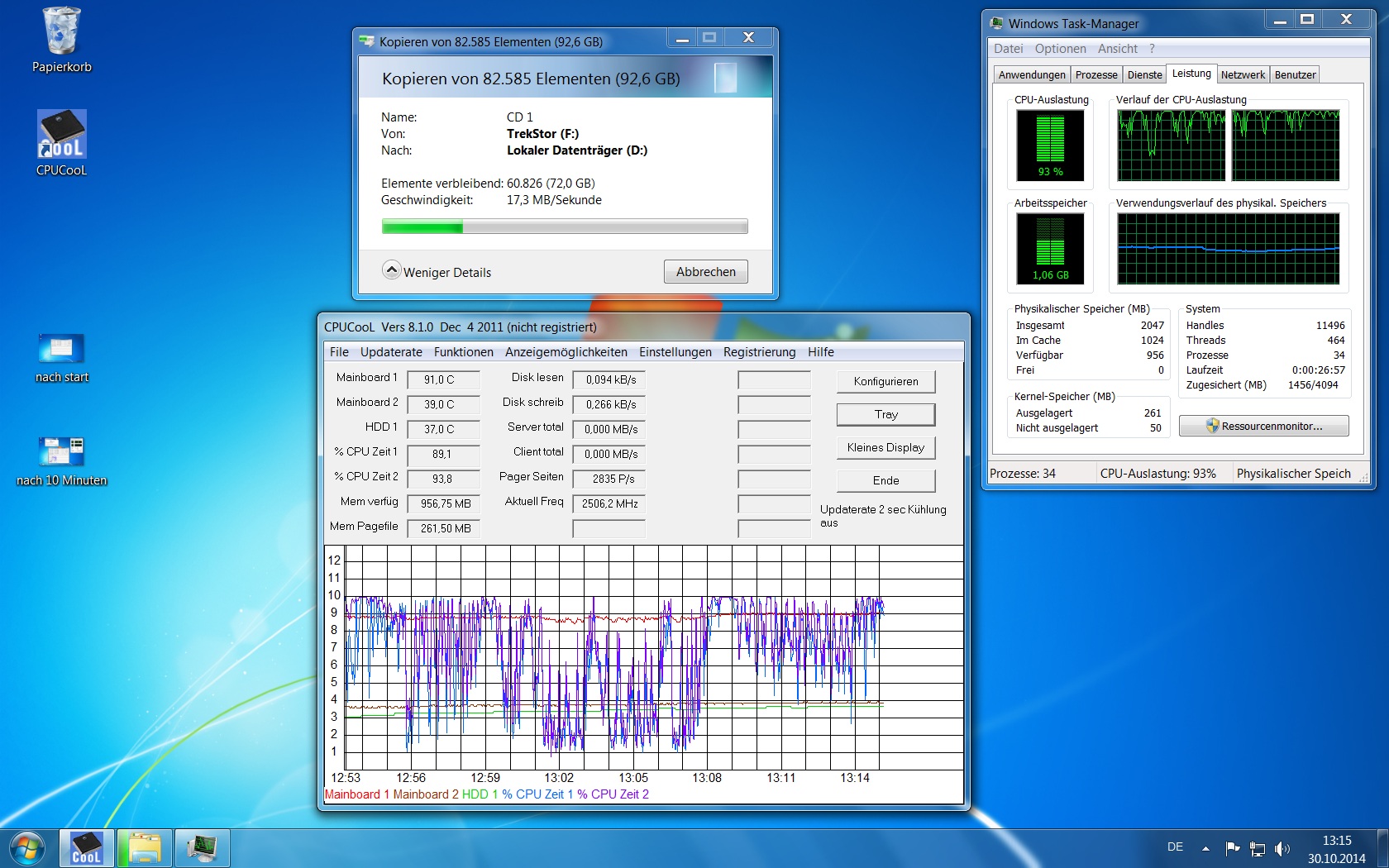This screenshot has width=1389, height=868.
Task: Open Anzeigemöglichkeiten menu in CPUCooL
Action: pyautogui.click(x=566, y=352)
